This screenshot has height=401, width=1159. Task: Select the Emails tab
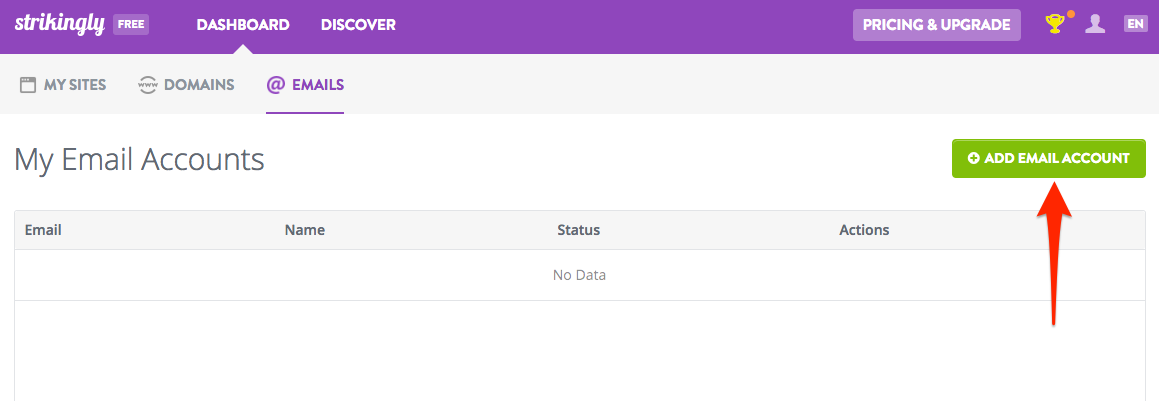(x=305, y=85)
